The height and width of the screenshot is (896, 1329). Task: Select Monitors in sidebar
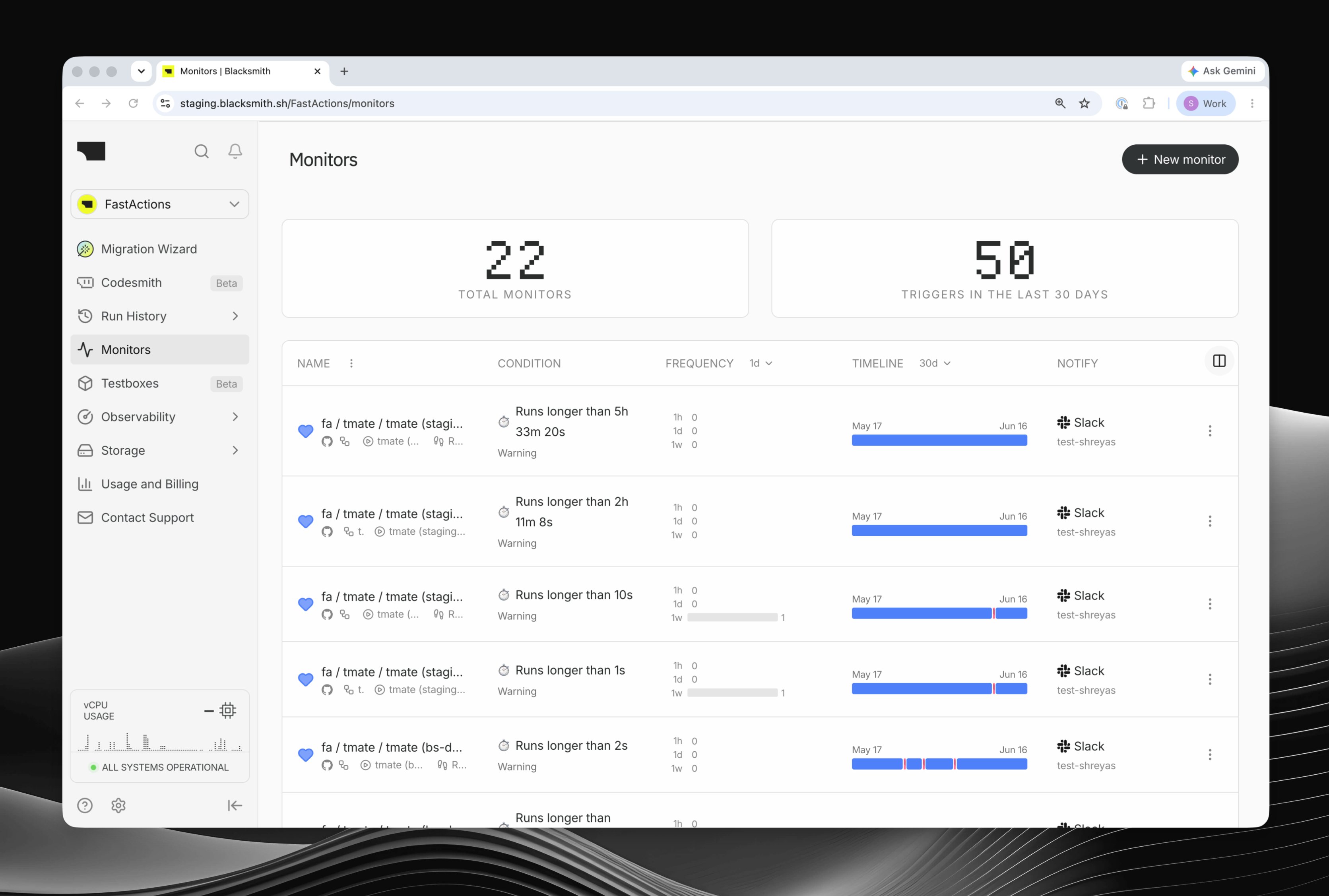pos(160,350)
